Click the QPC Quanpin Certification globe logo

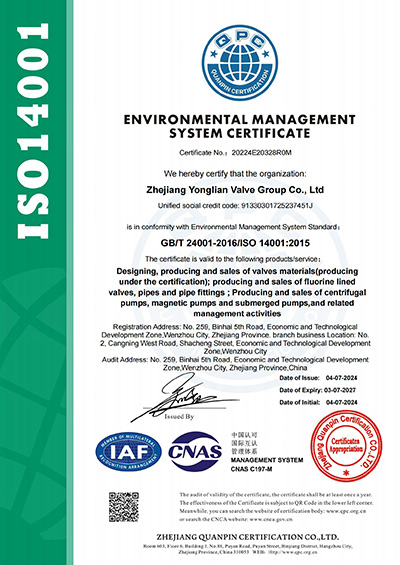240,62
